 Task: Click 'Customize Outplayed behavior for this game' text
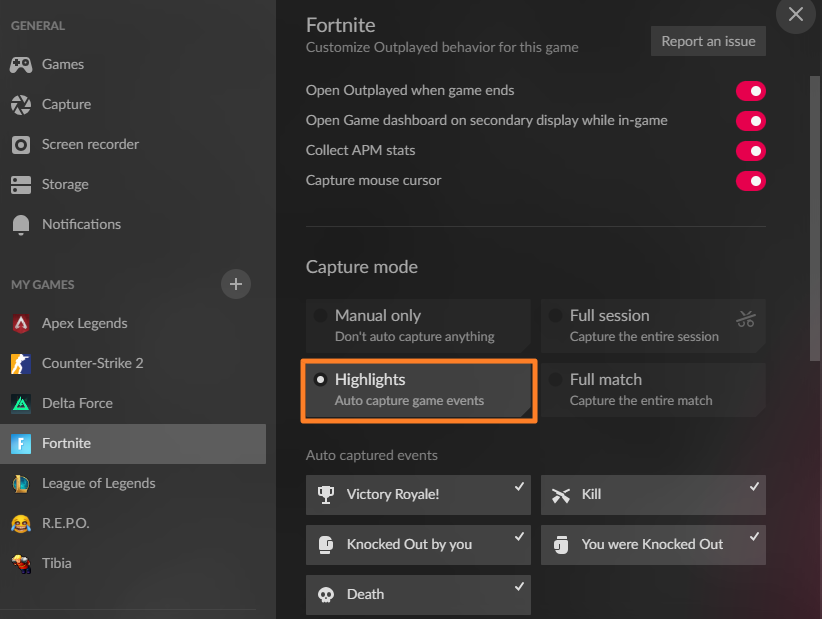(x=442, y=48)
